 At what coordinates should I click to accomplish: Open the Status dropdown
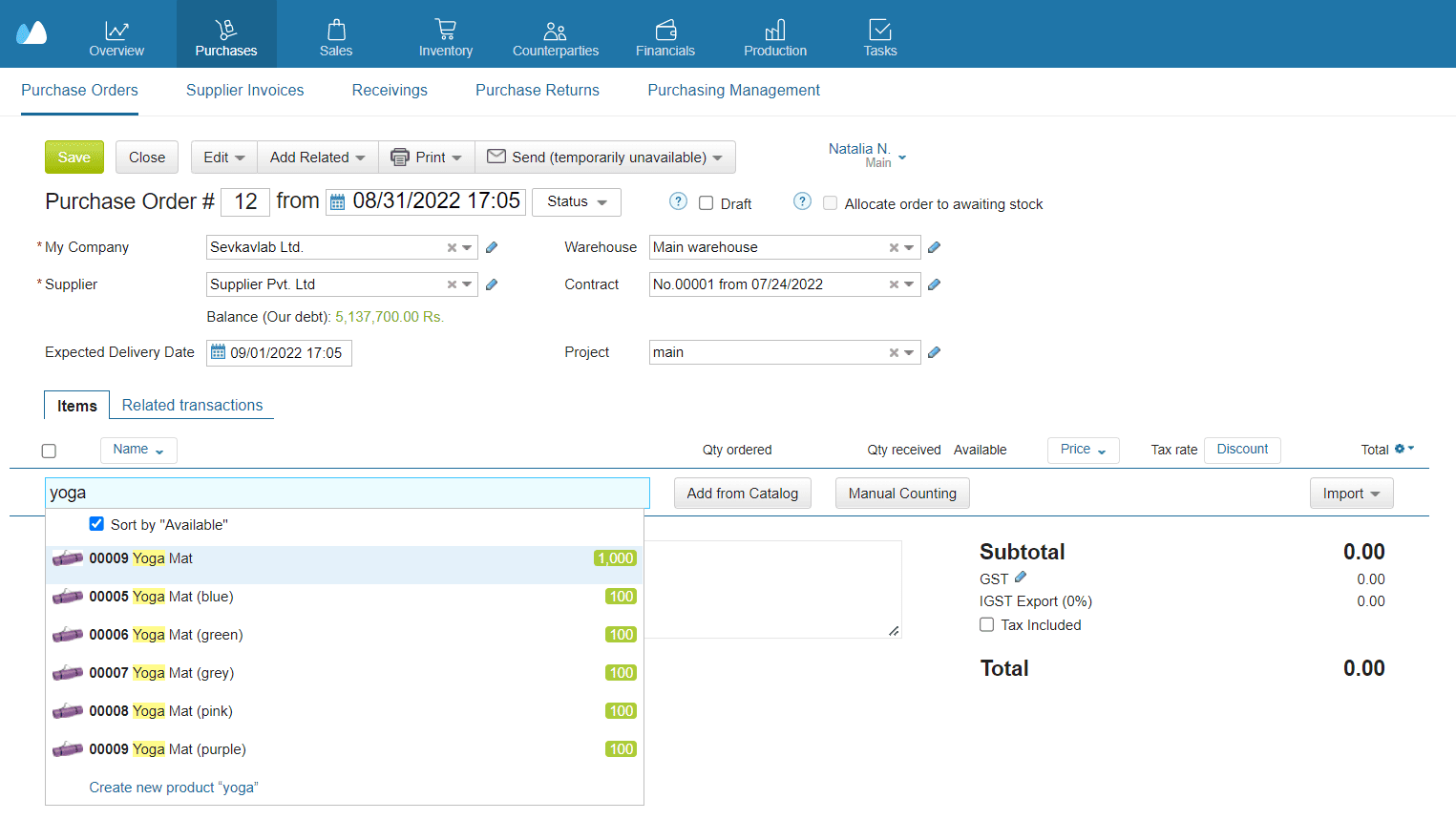pos(577,201)
